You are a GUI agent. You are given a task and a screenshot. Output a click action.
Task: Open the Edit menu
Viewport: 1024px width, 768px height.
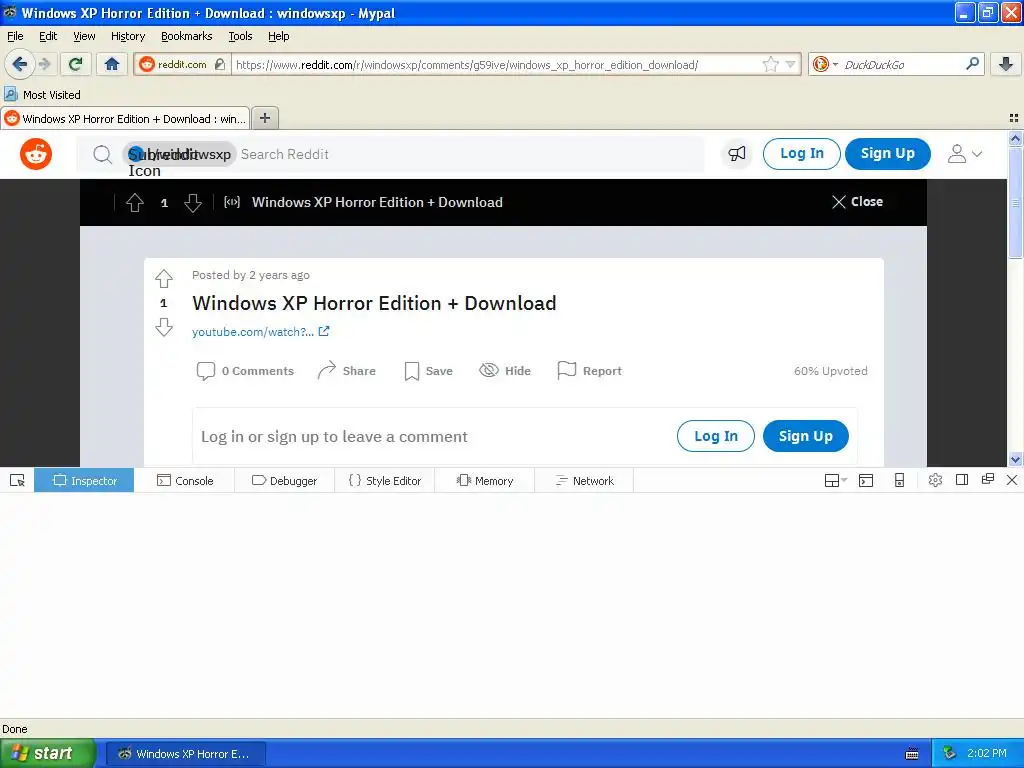click(48, 36)
